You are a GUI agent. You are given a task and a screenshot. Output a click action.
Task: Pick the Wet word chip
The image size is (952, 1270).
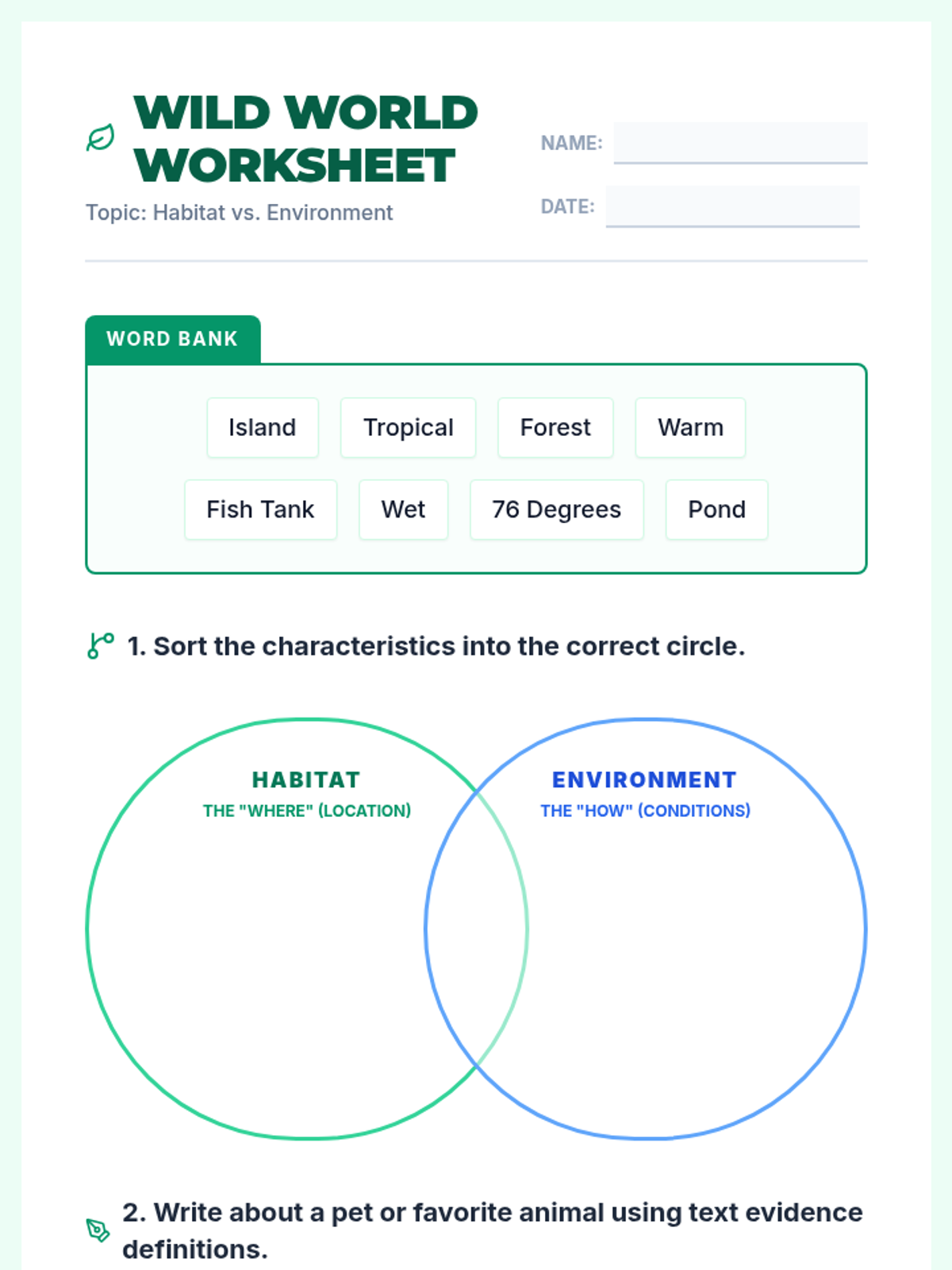pos(403,510)
